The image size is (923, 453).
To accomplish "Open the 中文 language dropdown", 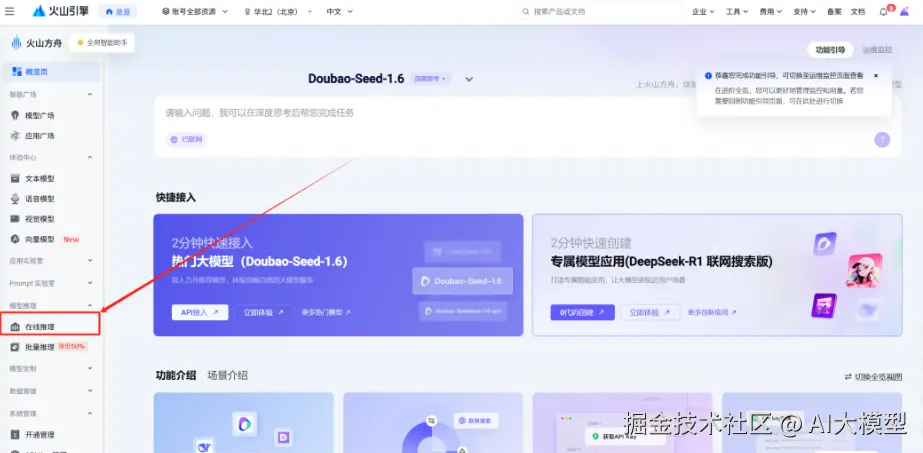I will coord(340,11).
